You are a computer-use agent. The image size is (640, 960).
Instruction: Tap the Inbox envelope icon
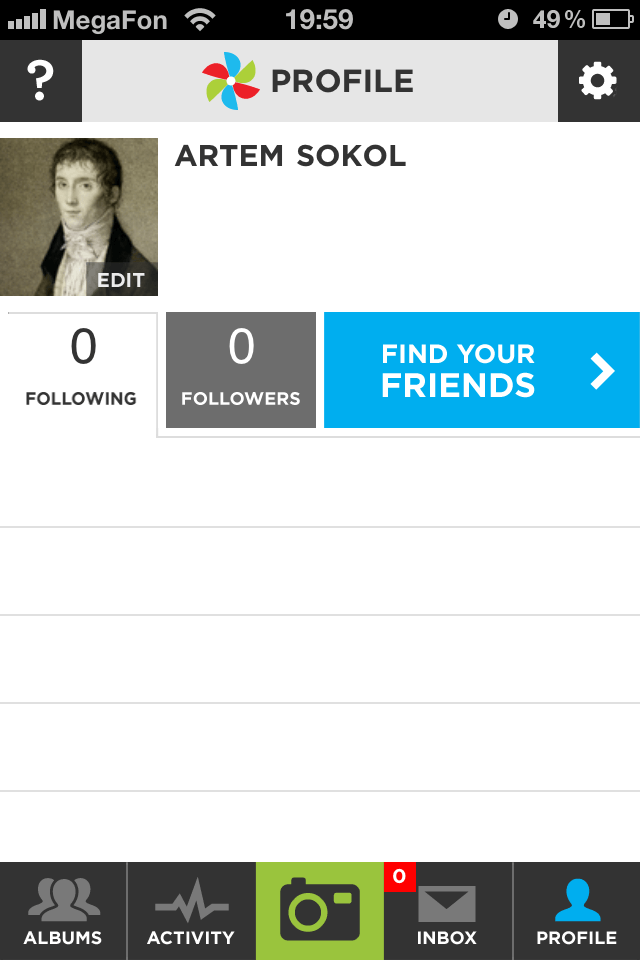pos(447,904)
